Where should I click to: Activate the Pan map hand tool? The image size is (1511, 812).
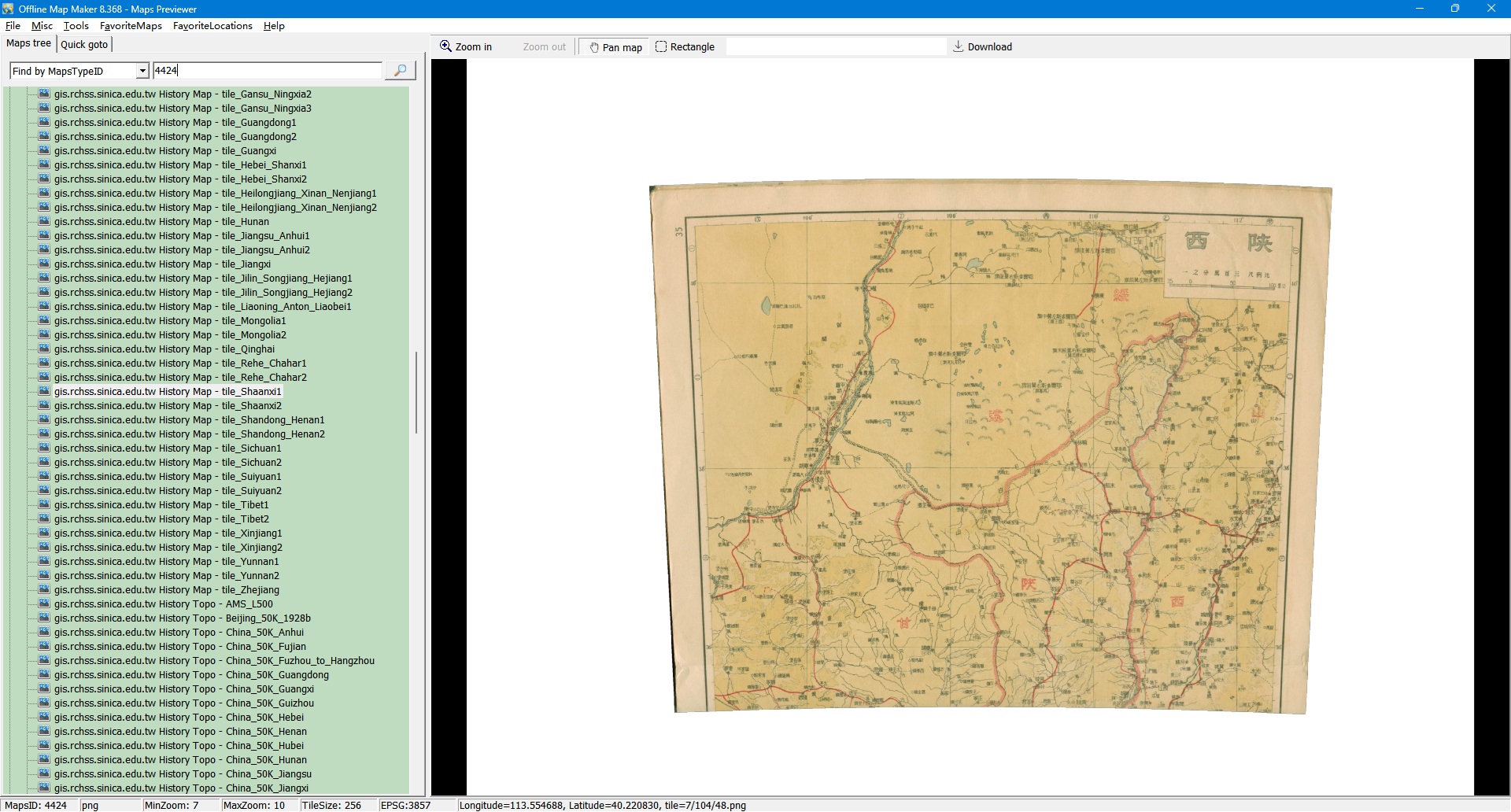click(615, 47)
